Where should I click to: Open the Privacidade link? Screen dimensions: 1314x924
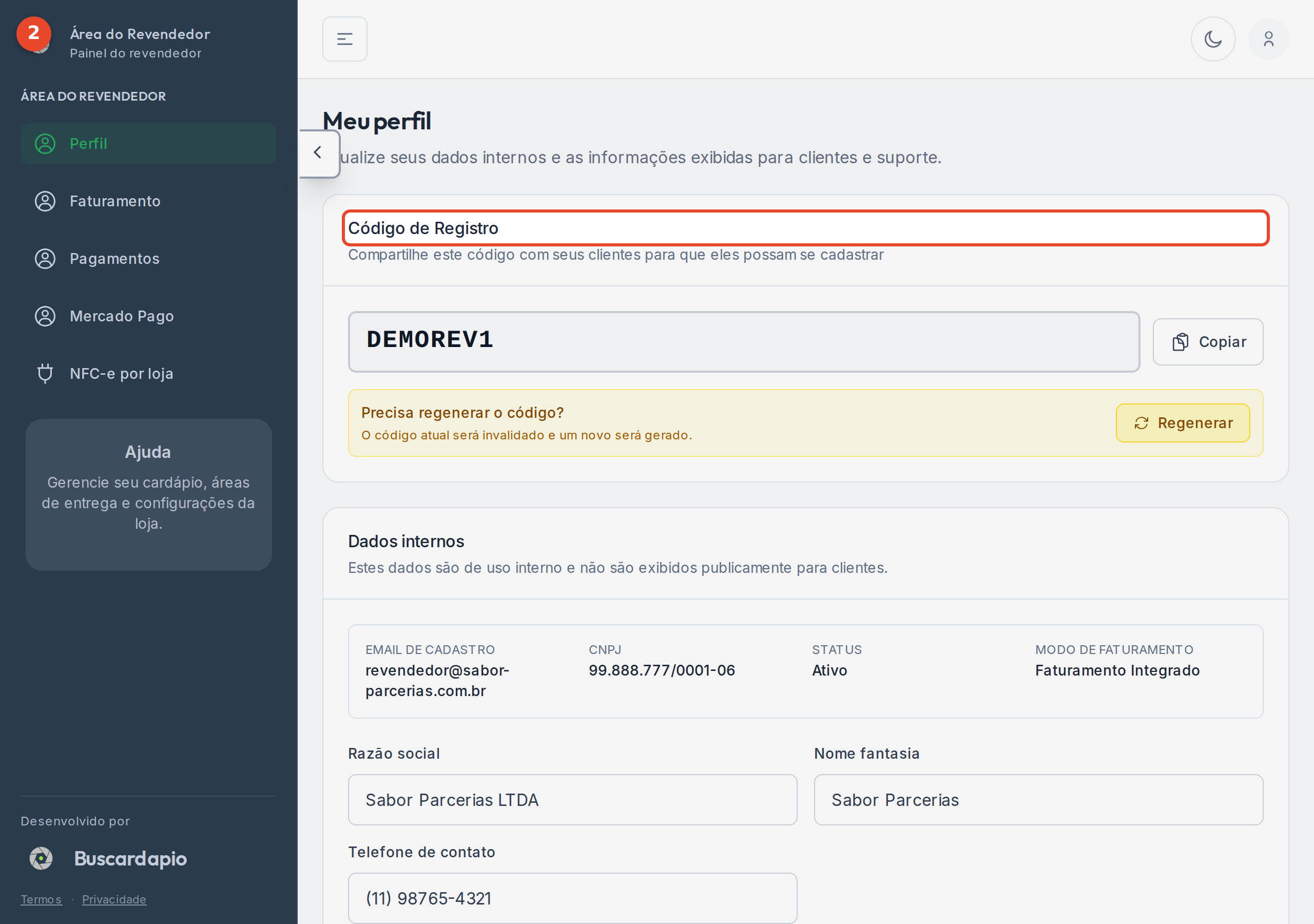(114, 899)
